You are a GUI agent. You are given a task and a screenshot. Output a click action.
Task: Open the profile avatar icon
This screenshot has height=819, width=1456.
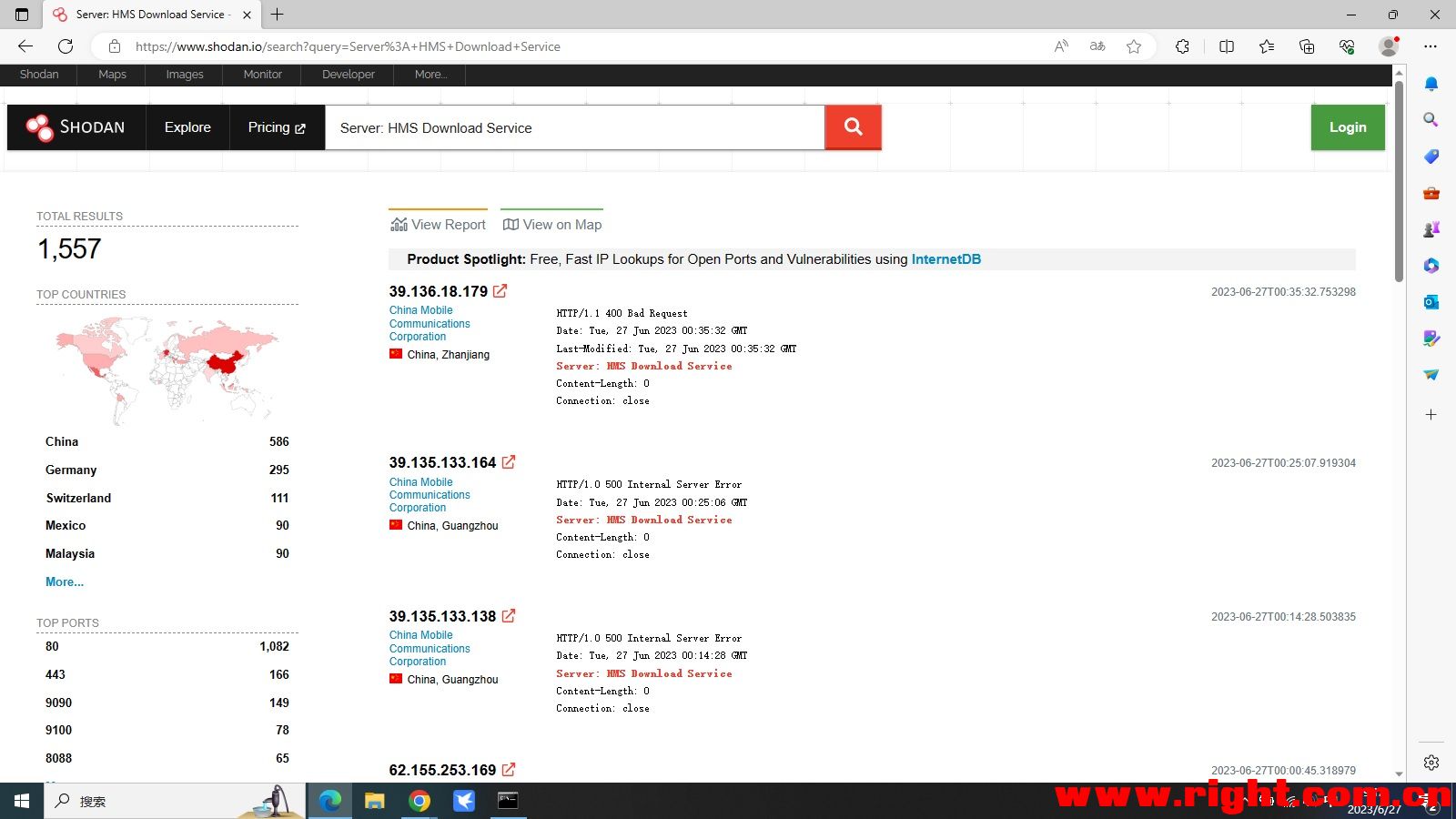click(x=1389, y=46)
